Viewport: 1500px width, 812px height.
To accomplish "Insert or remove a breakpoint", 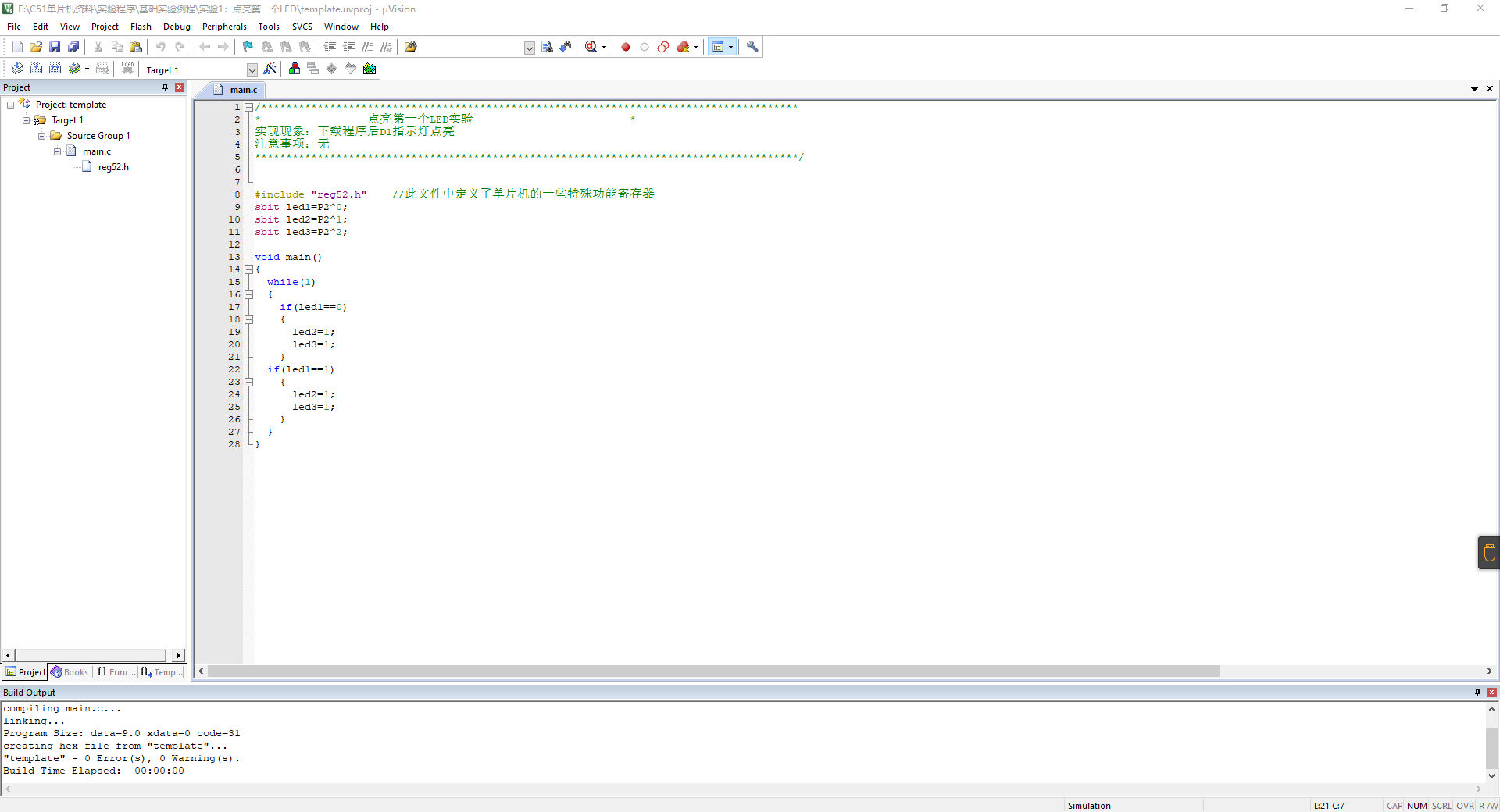I will coord(626,47).
